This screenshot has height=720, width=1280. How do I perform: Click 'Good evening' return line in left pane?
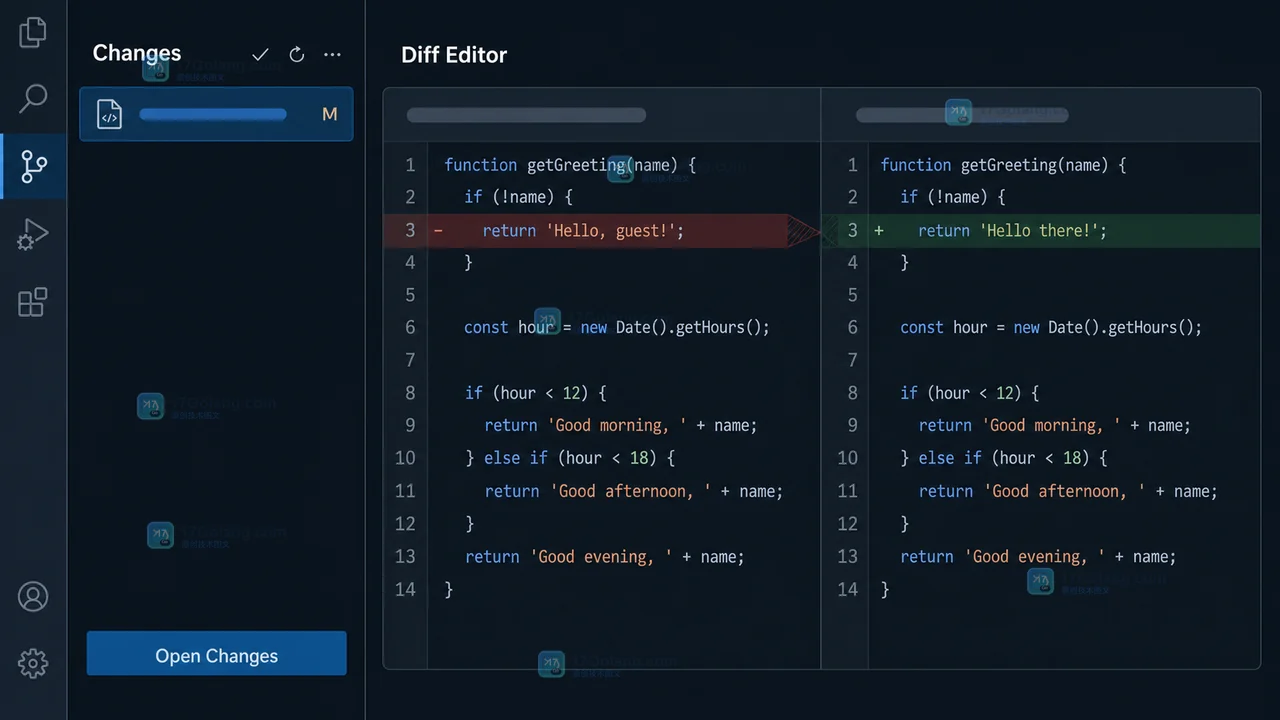click(605, 557)
